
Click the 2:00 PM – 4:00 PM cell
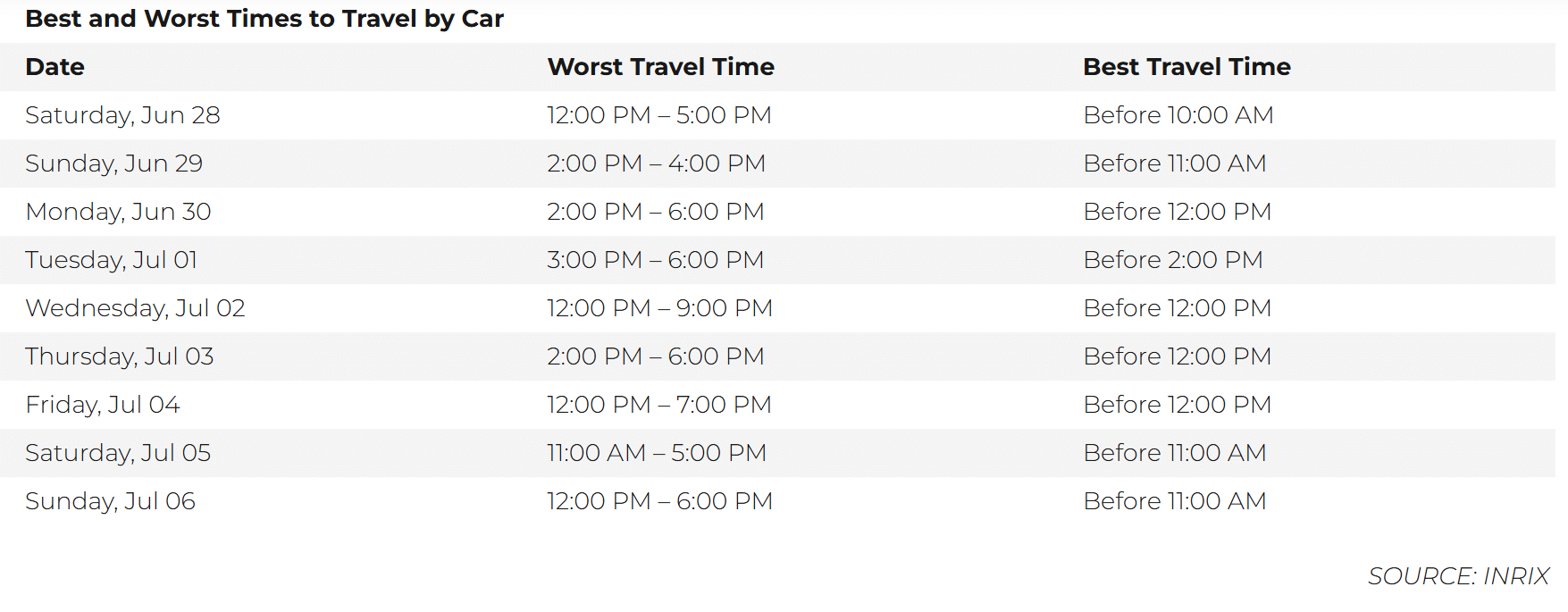coord(657,163)
